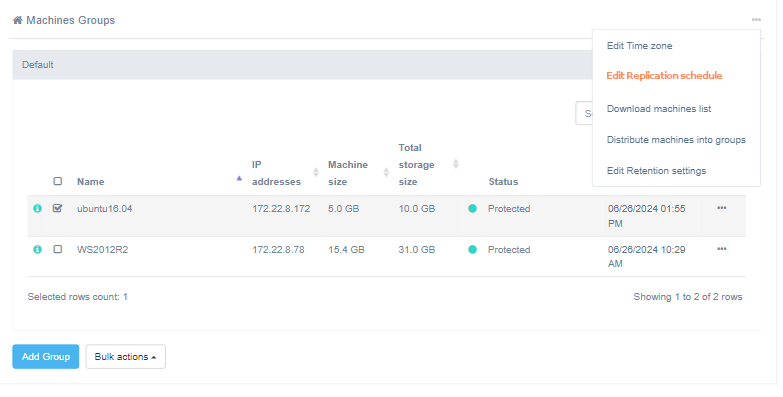The width and height of the screenshot is (783, 397).
Task: Sort by Name using the sort arrow
Action: pyautogui.click(x=239, y=178)
